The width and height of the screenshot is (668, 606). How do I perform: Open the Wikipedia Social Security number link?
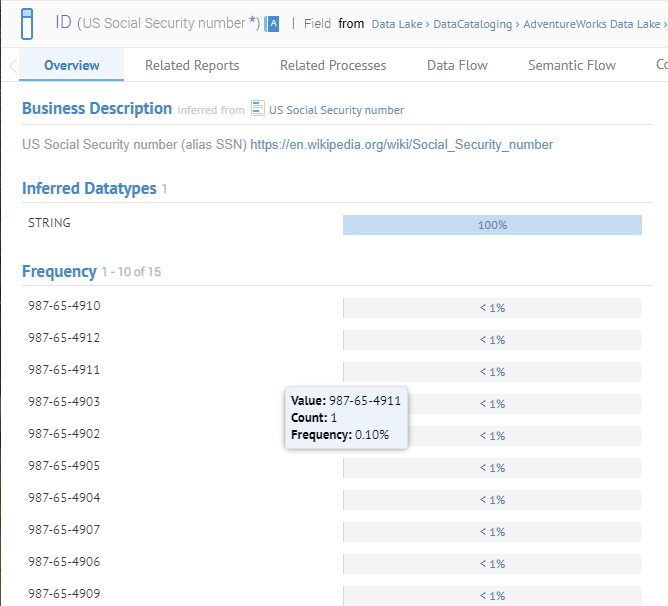pyautogui.click(x=401, y=144)
